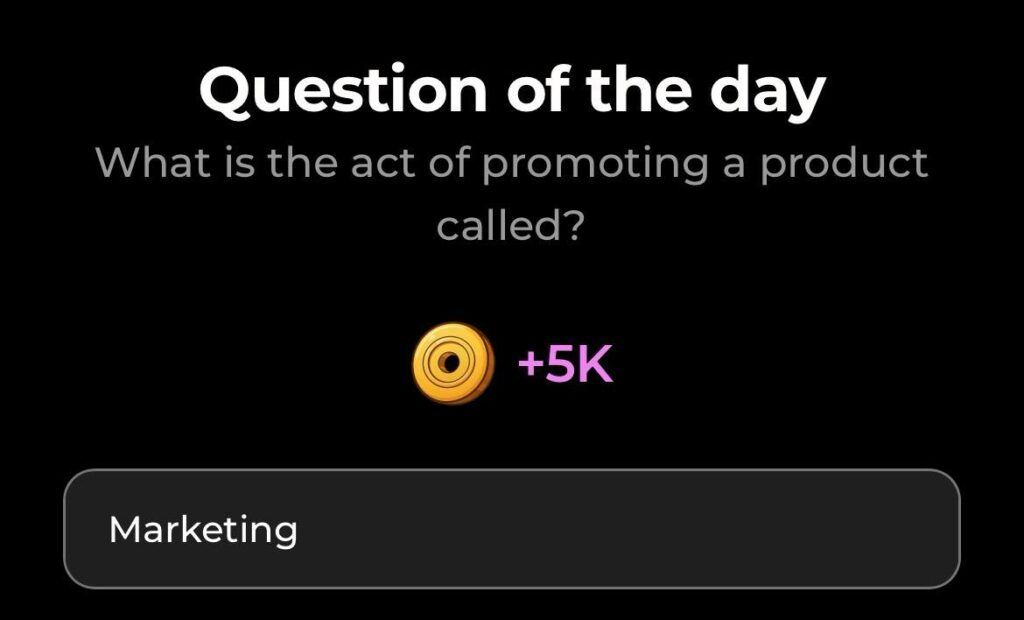This screenshot has height=620, width=1024.
Task: Click the reward row showing coin and +5K
Action: point(510,362)
